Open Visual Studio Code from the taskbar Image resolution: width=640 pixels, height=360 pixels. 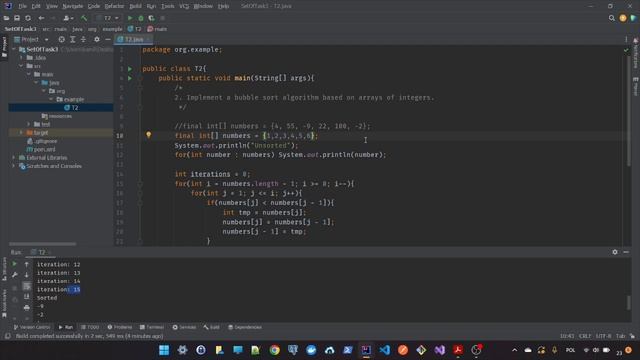pos(384,350)
